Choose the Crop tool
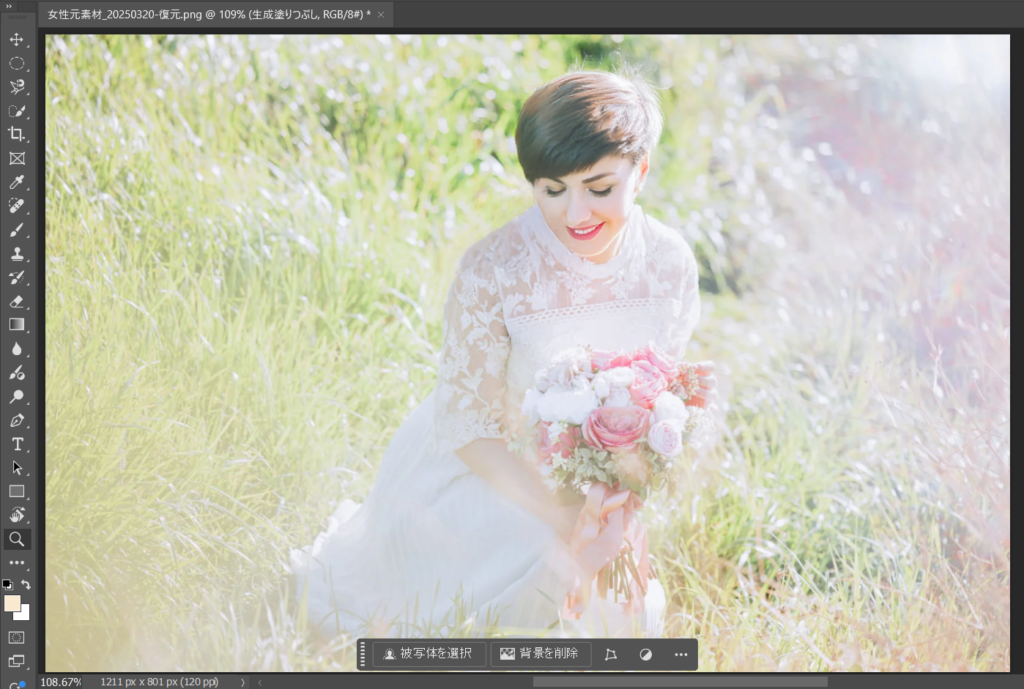Image resolution: width=1024 pixels, height=689 pixels. (x=17, y=134)
